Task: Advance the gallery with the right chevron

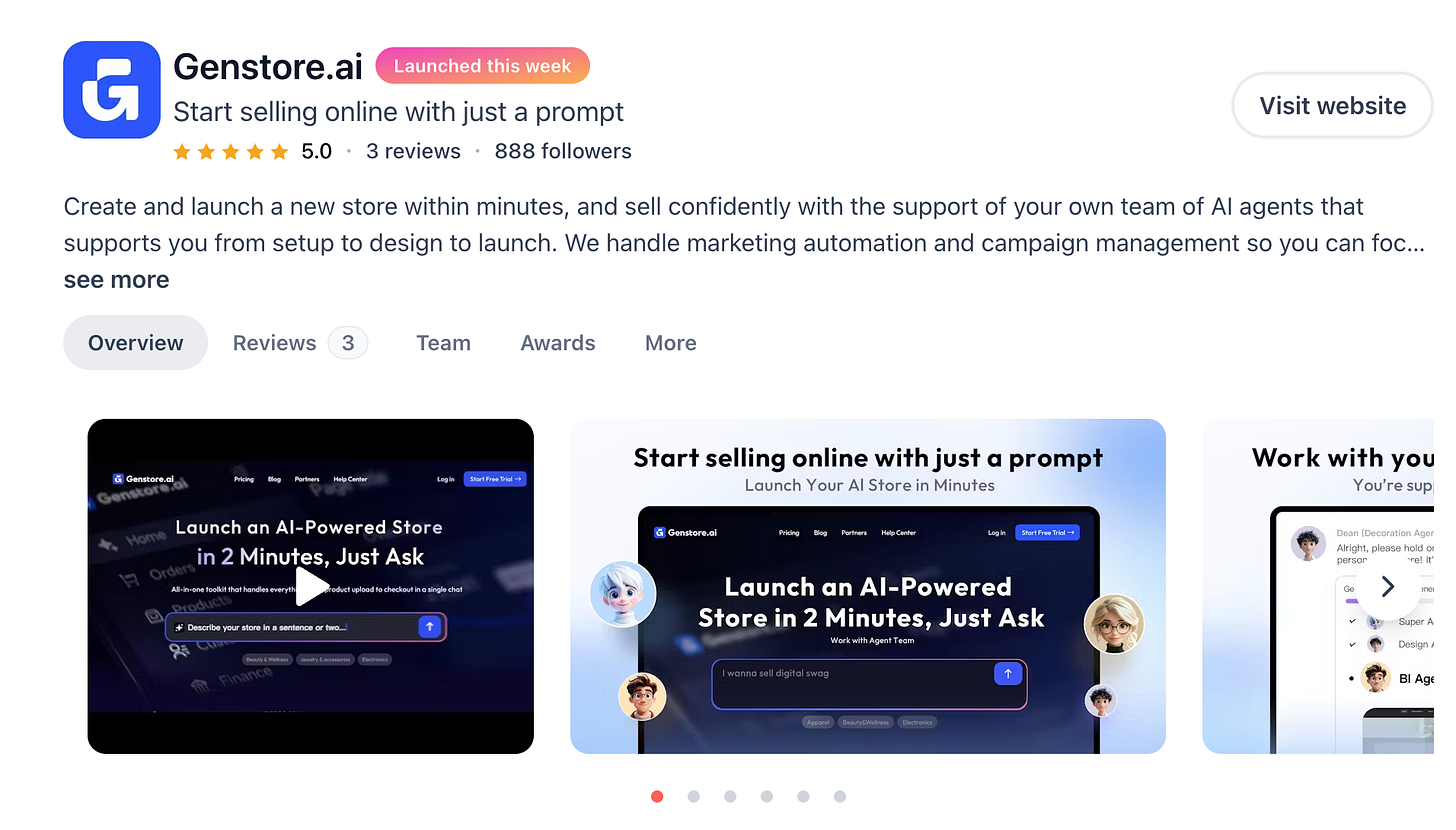Action: pyautogui.click(x=1387, y=587)
